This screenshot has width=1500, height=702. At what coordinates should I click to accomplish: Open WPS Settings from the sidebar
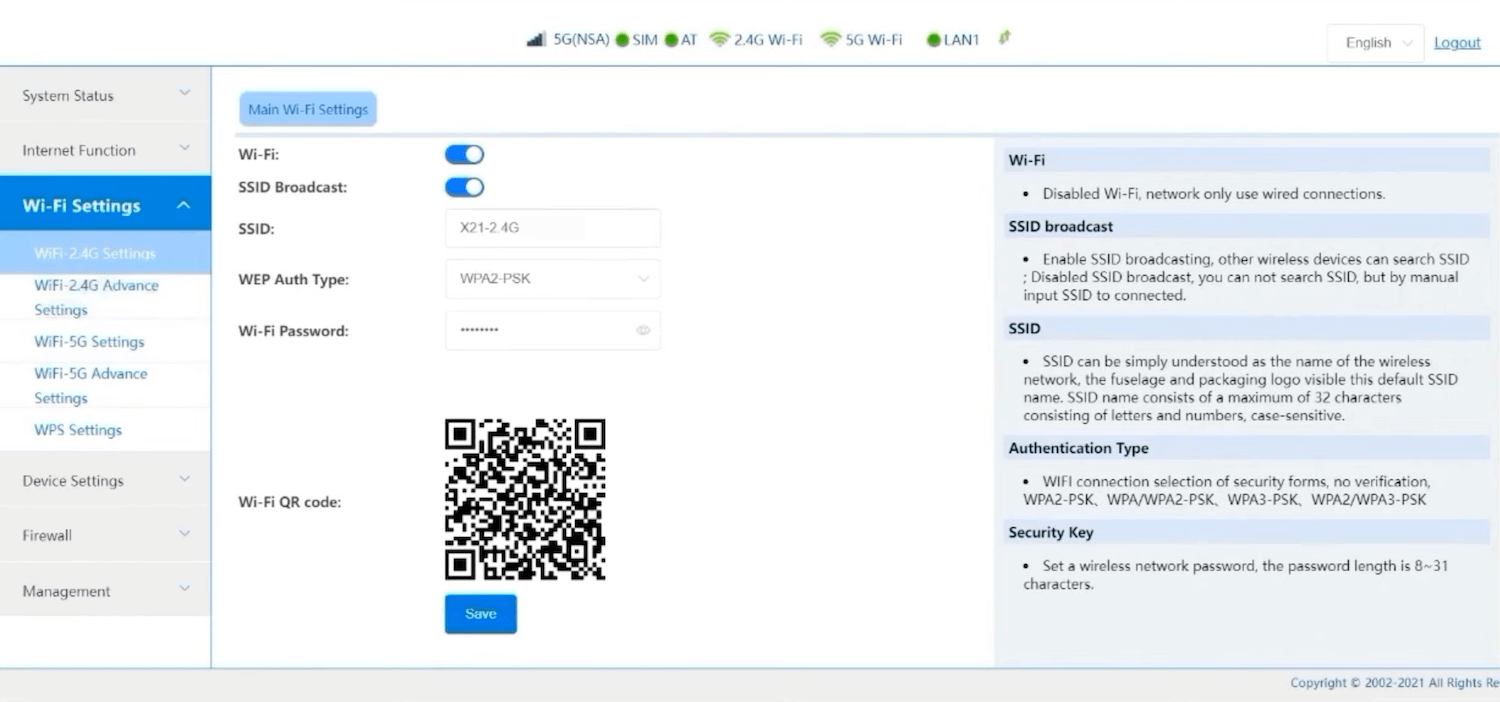78,429
